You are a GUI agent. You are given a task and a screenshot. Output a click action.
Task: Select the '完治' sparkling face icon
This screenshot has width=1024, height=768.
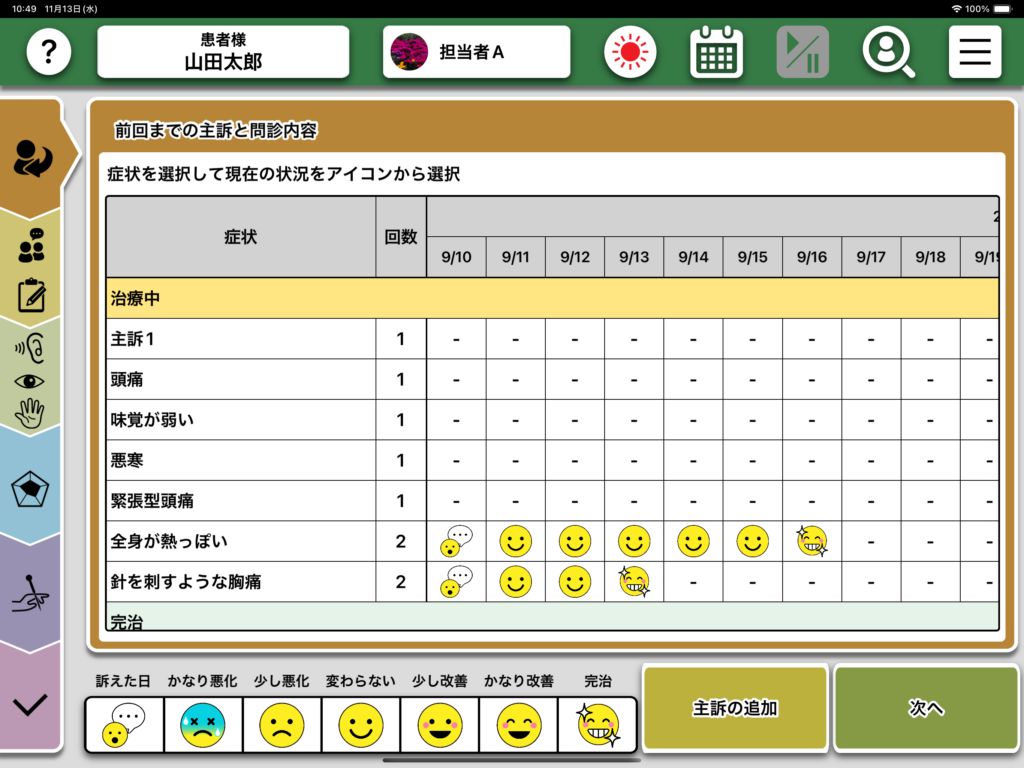pyautogui.click(x=598, y=724)
